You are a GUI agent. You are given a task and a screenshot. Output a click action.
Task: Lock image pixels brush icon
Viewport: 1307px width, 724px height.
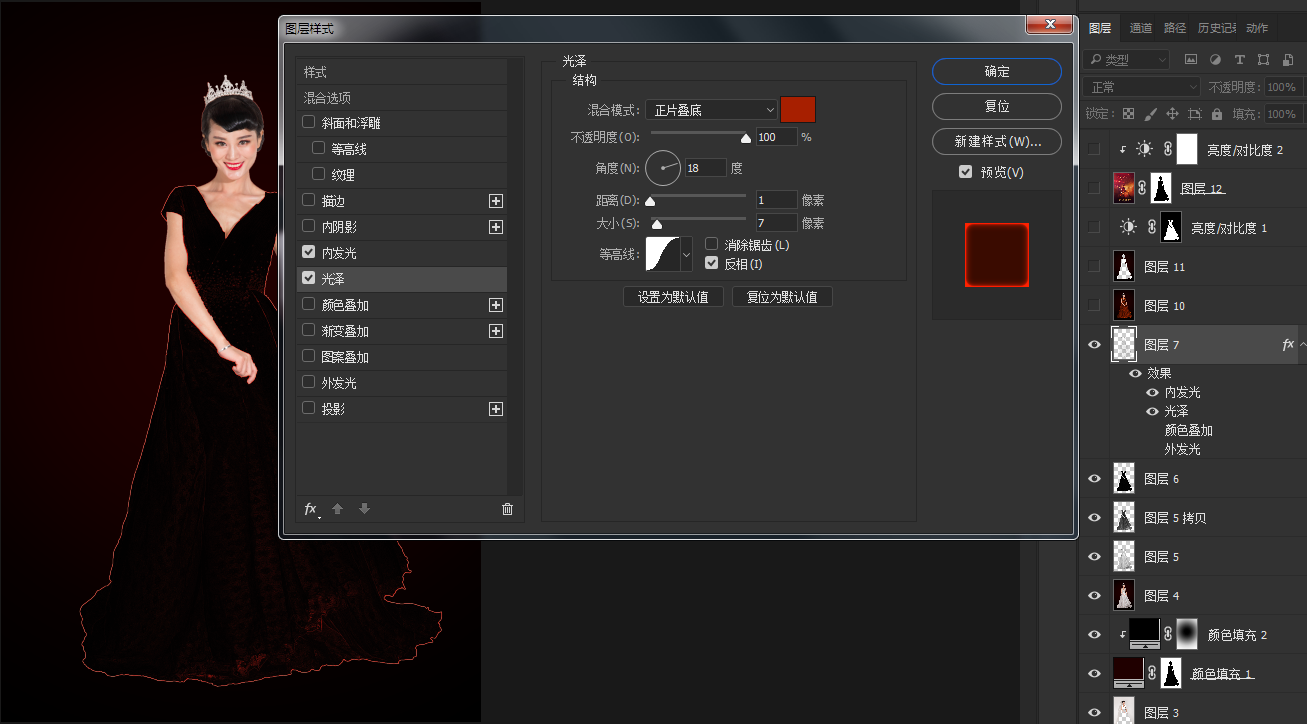click(1150, 114)
